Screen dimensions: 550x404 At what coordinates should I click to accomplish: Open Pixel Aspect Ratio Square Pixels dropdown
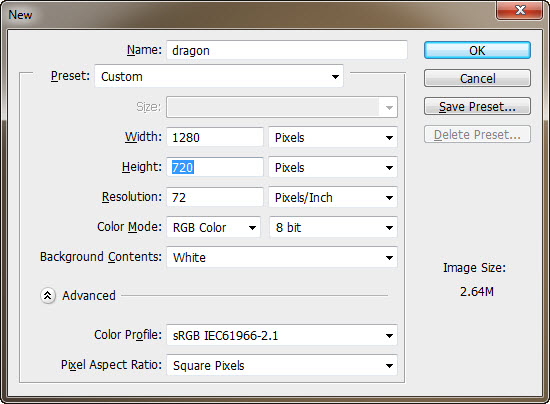pos(282,365)
